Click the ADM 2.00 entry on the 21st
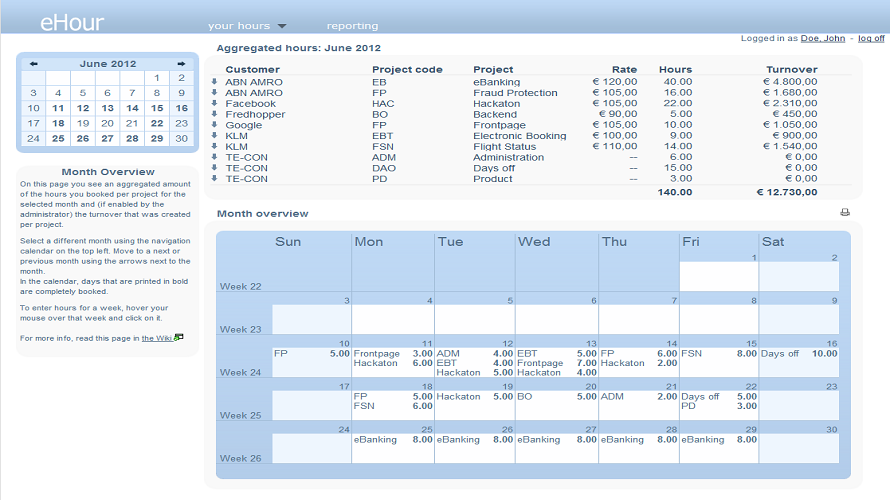Screen dimensions: 890x500 pos(639,397)
